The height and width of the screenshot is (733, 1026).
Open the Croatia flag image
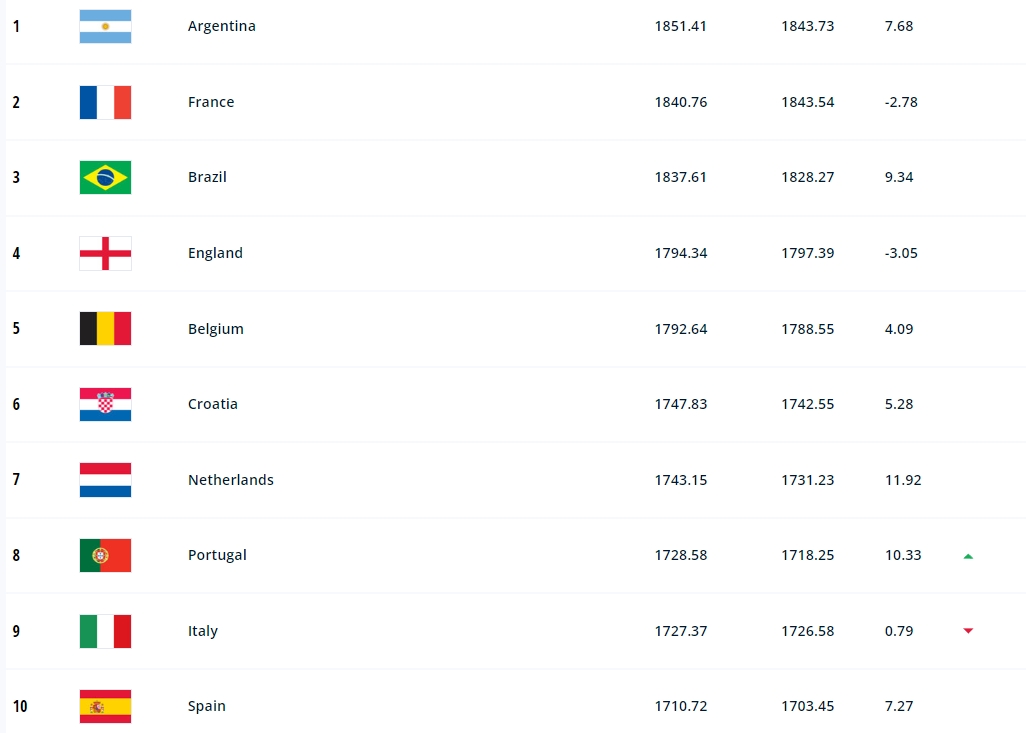coord(105,404)
